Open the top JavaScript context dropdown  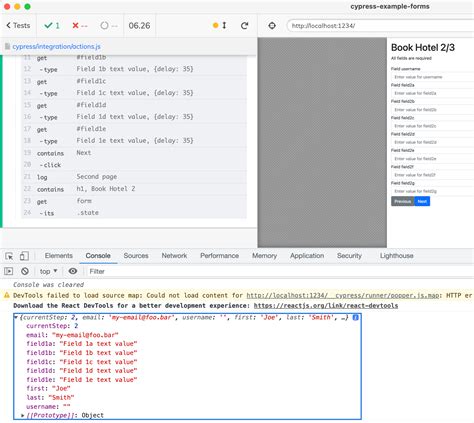tap(49, 271)
